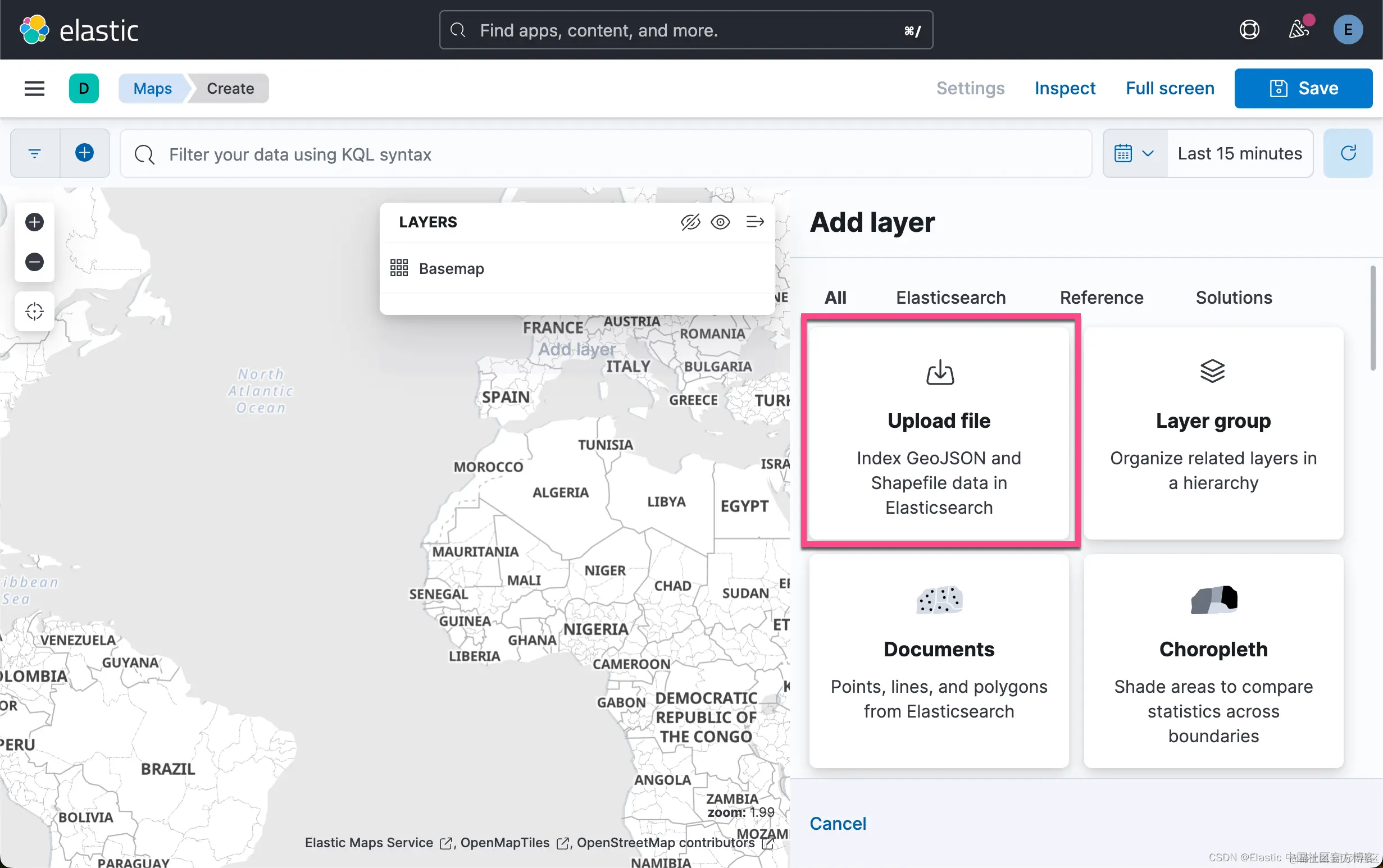1383x868 pixels.
Task: Click the Add layer panel scrollbar
Action: 1372,318
